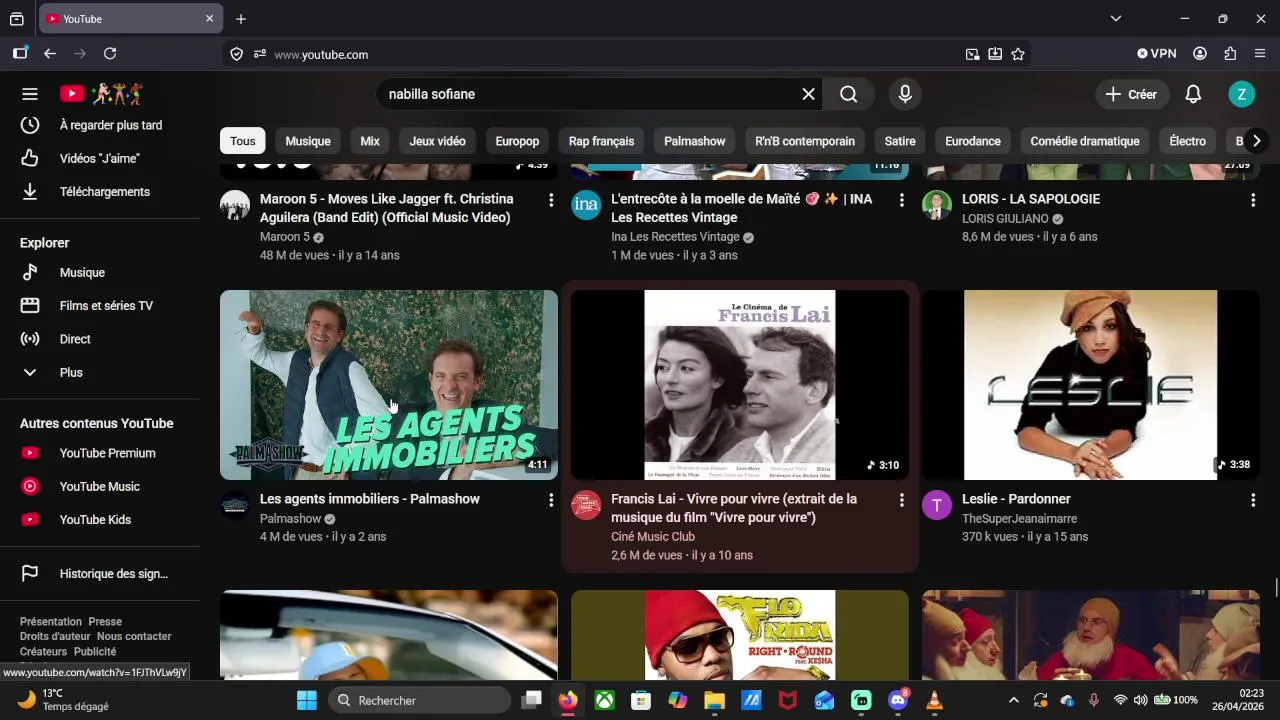This screenshot has width=1280, height=720.
Task: Select the Satire filter chip
Action: [x=900, y=141]
